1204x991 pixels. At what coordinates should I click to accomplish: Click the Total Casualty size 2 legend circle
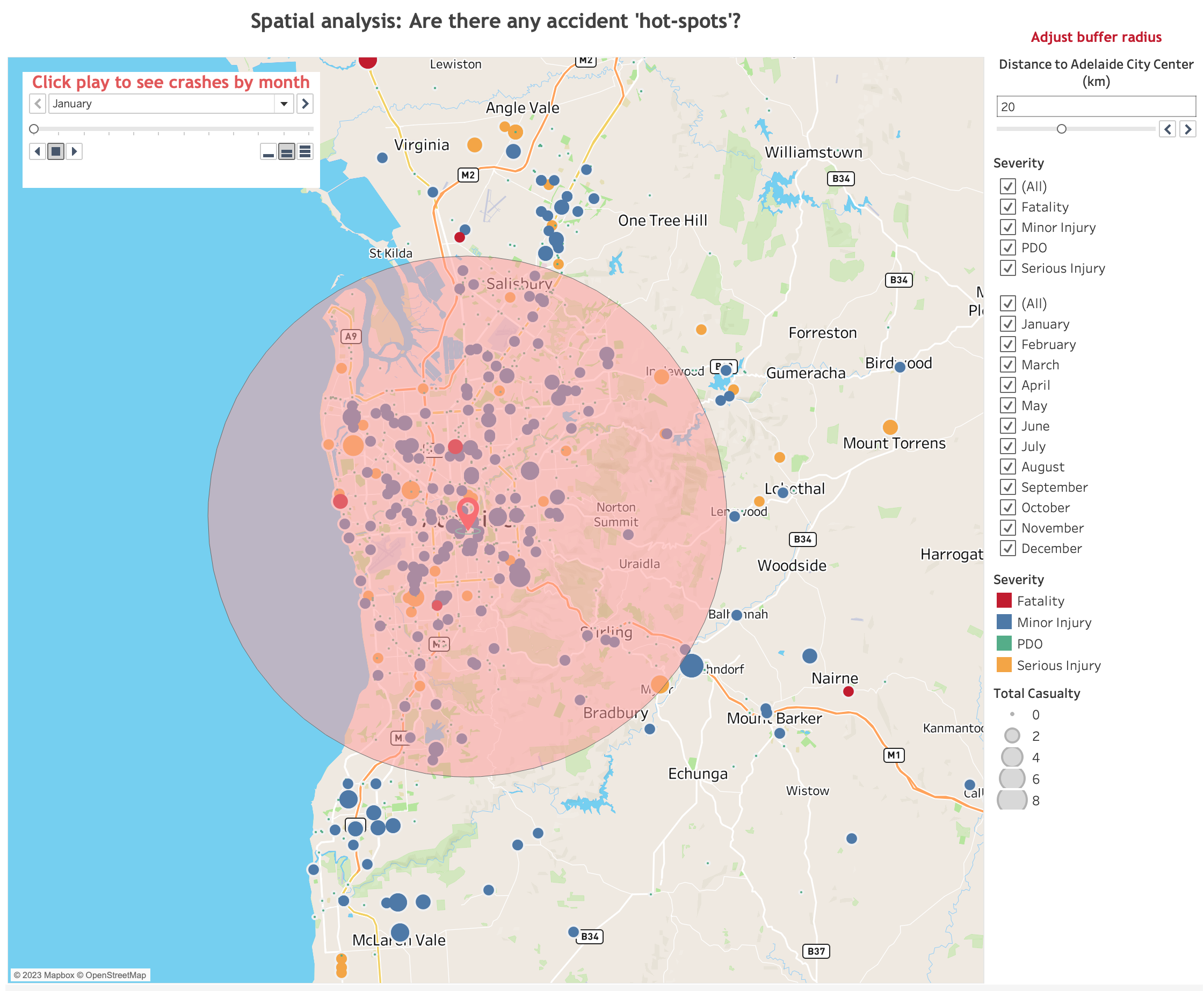(1012, 736)
